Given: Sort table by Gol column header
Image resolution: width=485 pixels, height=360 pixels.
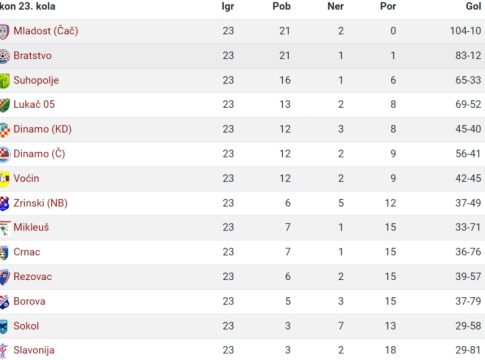Looking at the screenshot, I should (x=473, y=6).
